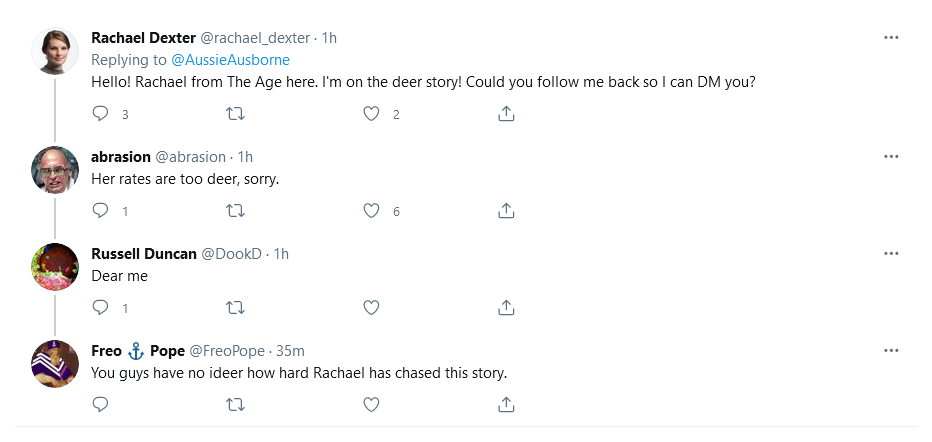The height and width of the screenshot is (442, 932).
Task: Open more options on Rachael Dexter's tweet
Action: (x=891, y=38)
